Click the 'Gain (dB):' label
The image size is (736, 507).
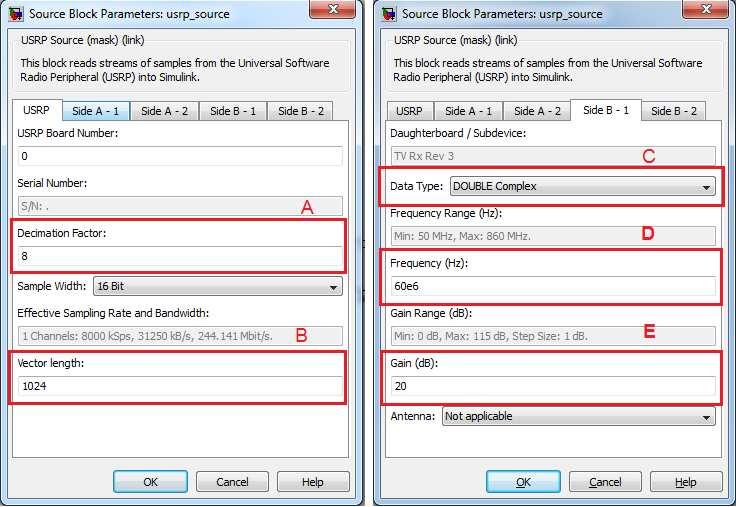(414, 363)
